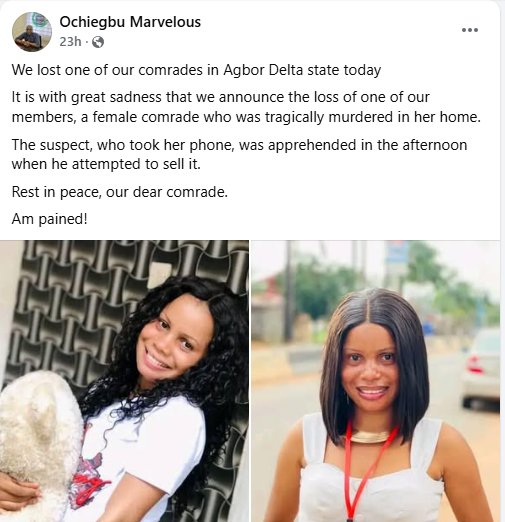
Task: Open left photo of woman with curly hair
Action: (124, 381)
